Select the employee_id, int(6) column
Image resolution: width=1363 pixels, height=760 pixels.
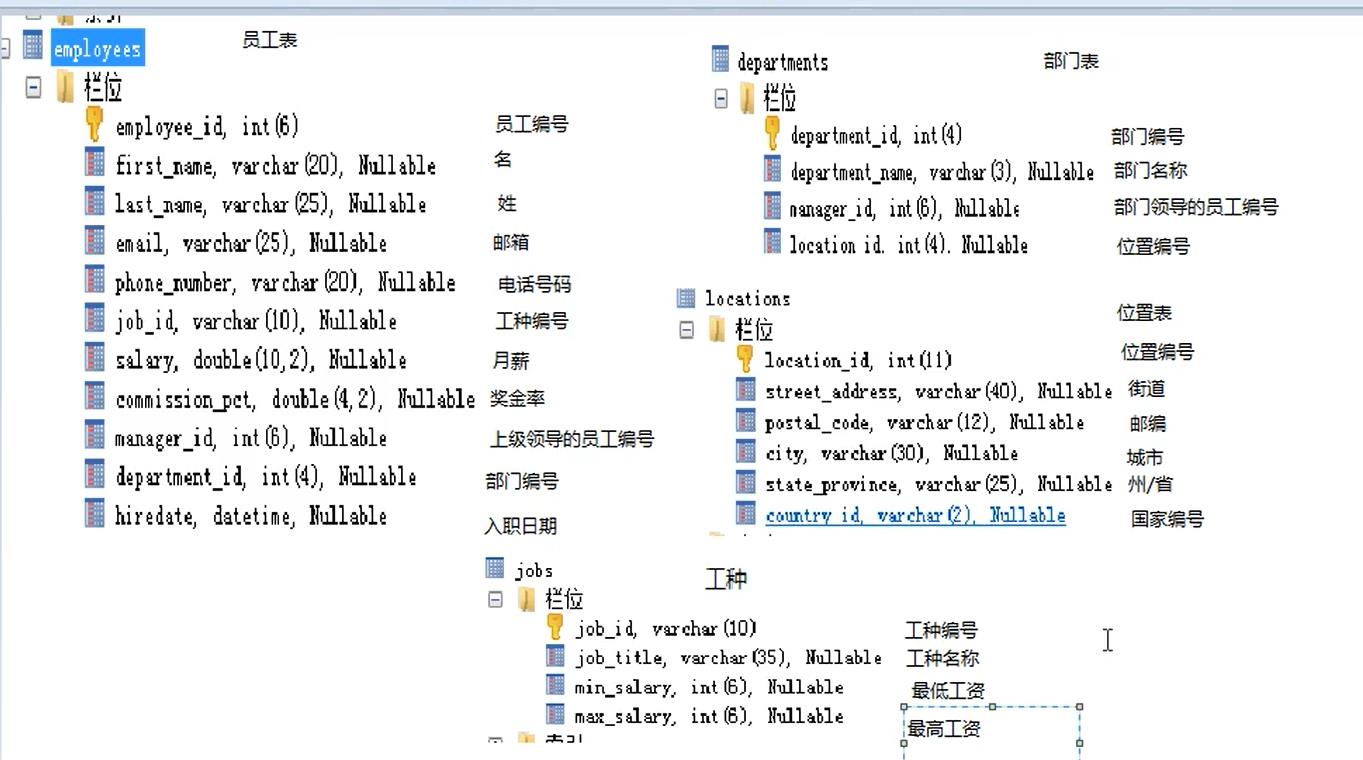pos(207,126)
